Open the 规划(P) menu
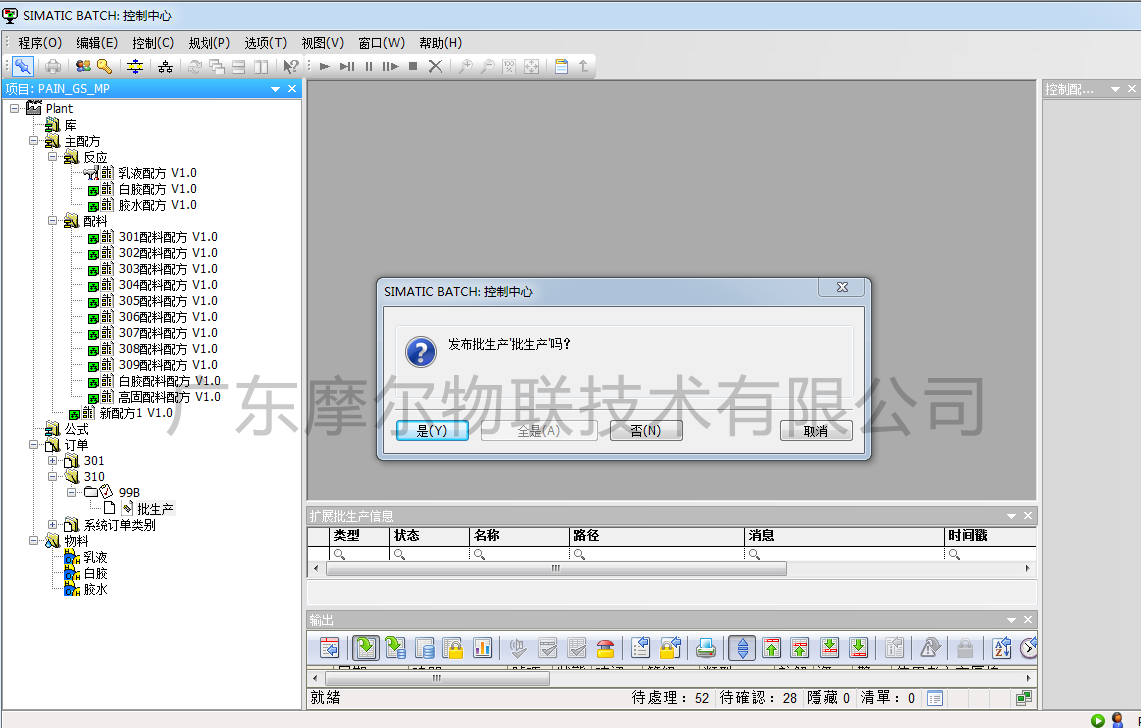Viewport: 1141px width, 728px height. point(209,43)
